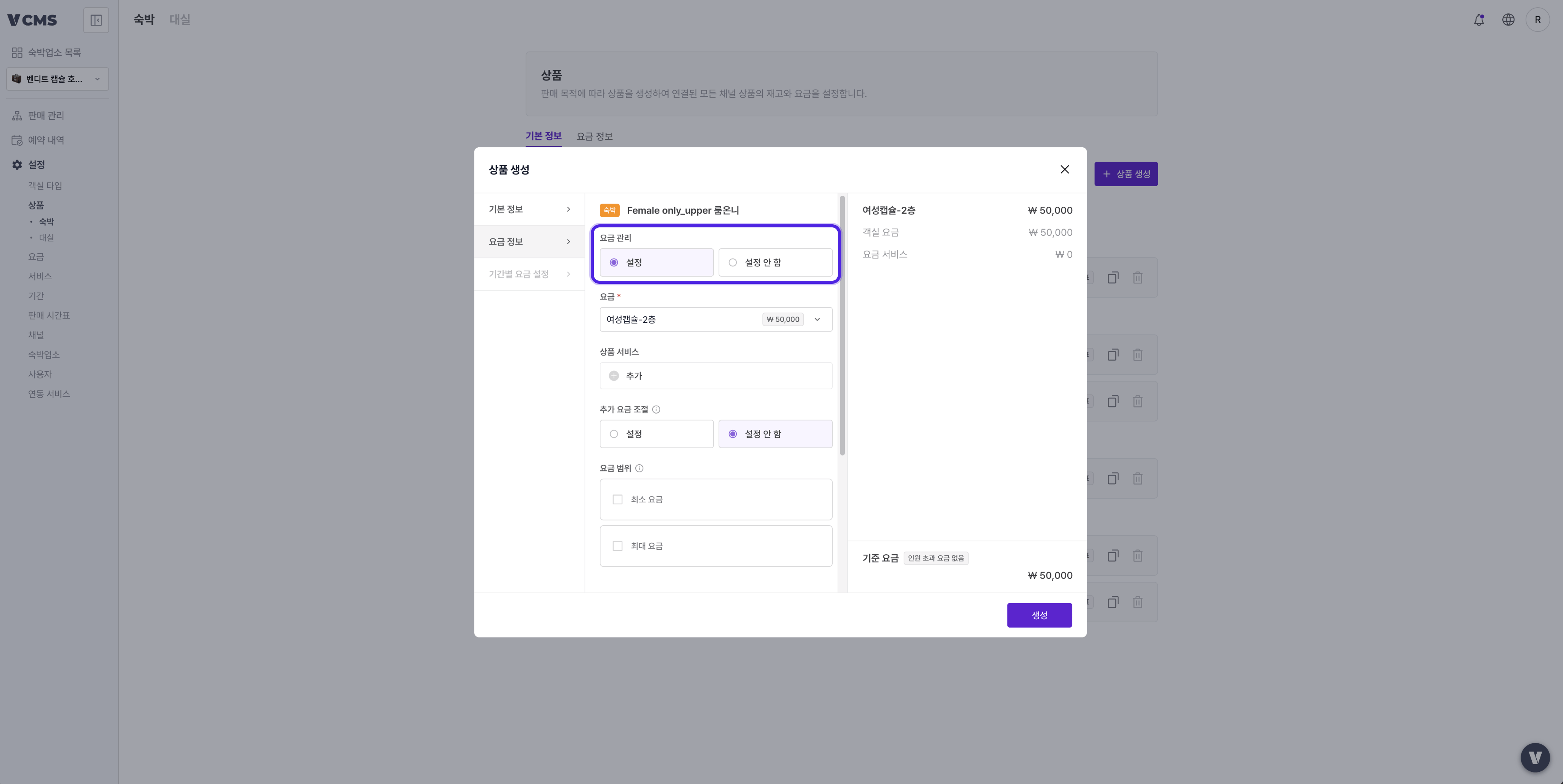Click the info icon next to 요금 범위

[x=639, y=468]
